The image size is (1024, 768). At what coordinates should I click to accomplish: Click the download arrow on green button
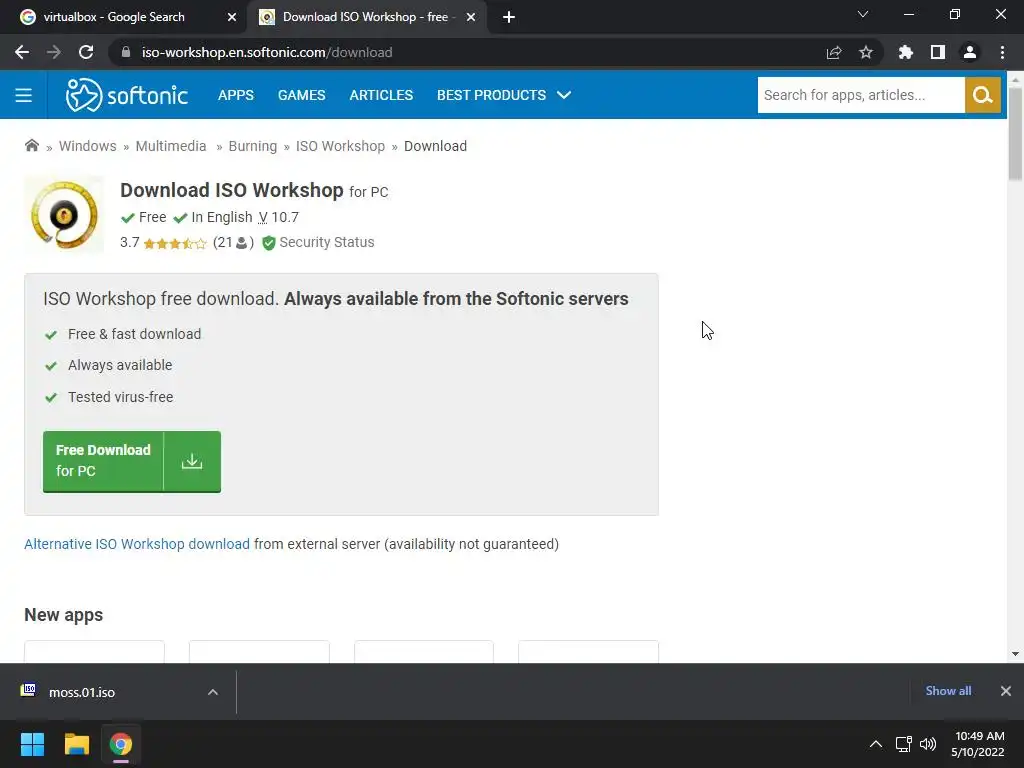[x=192, y=462]
